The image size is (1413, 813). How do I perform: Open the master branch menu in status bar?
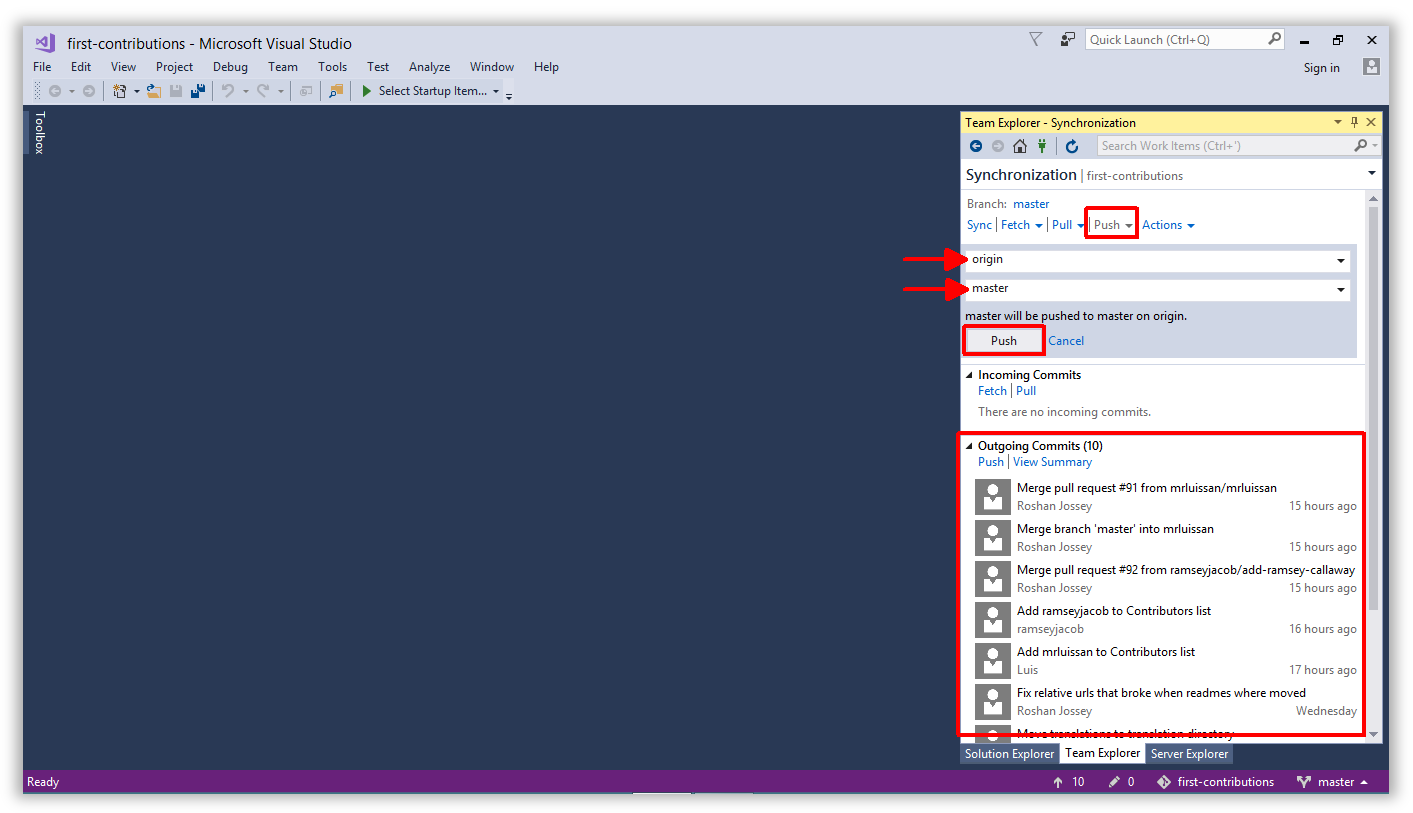pyautogui.click(x=1331, y=782)
